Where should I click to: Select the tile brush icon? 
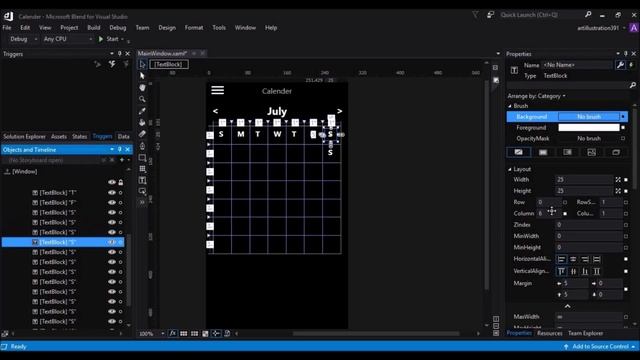point(591,152)
